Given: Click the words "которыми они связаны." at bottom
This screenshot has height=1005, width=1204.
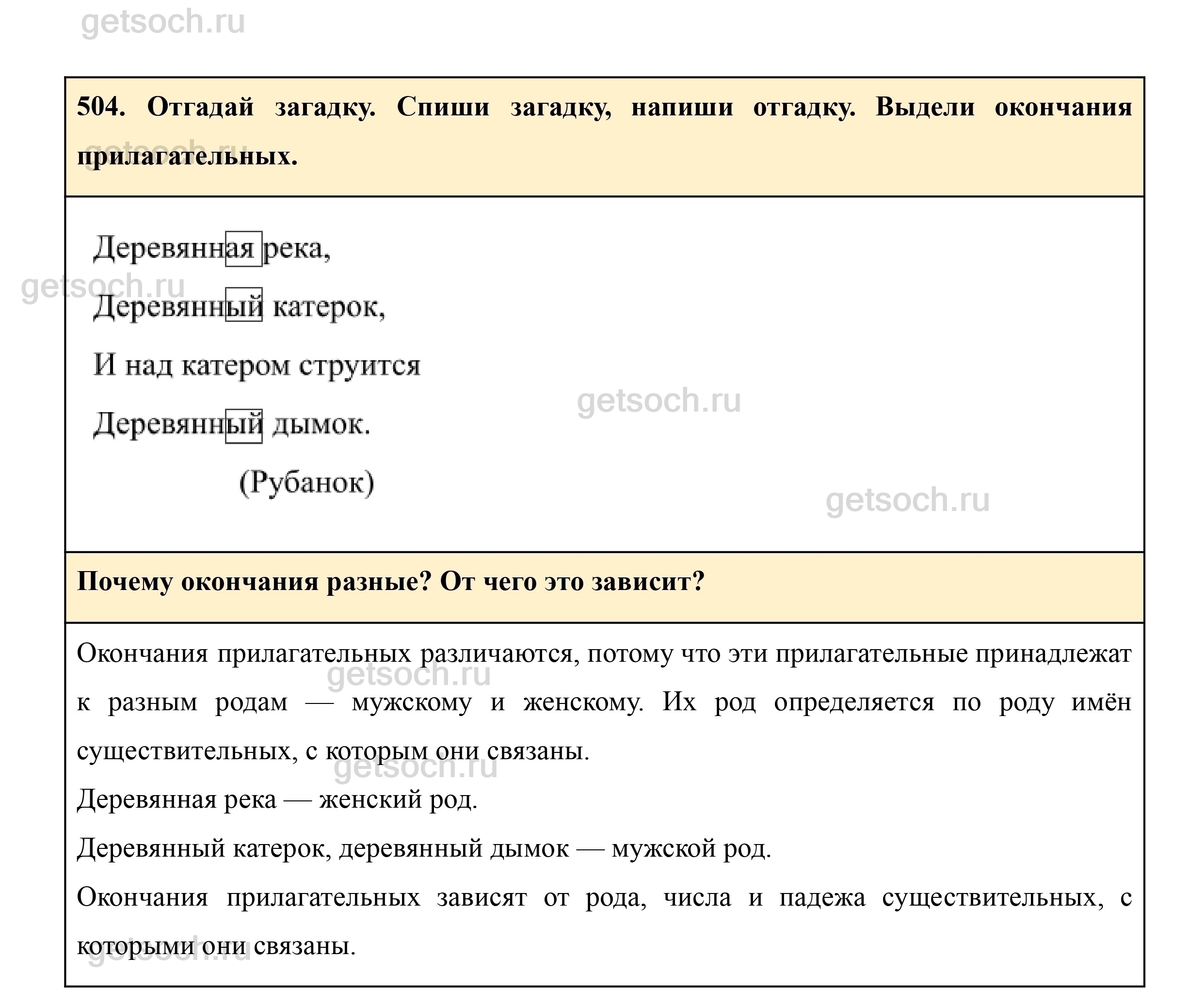Looking at the screenshot, I should pyautogui.click(x=216, y=946).
